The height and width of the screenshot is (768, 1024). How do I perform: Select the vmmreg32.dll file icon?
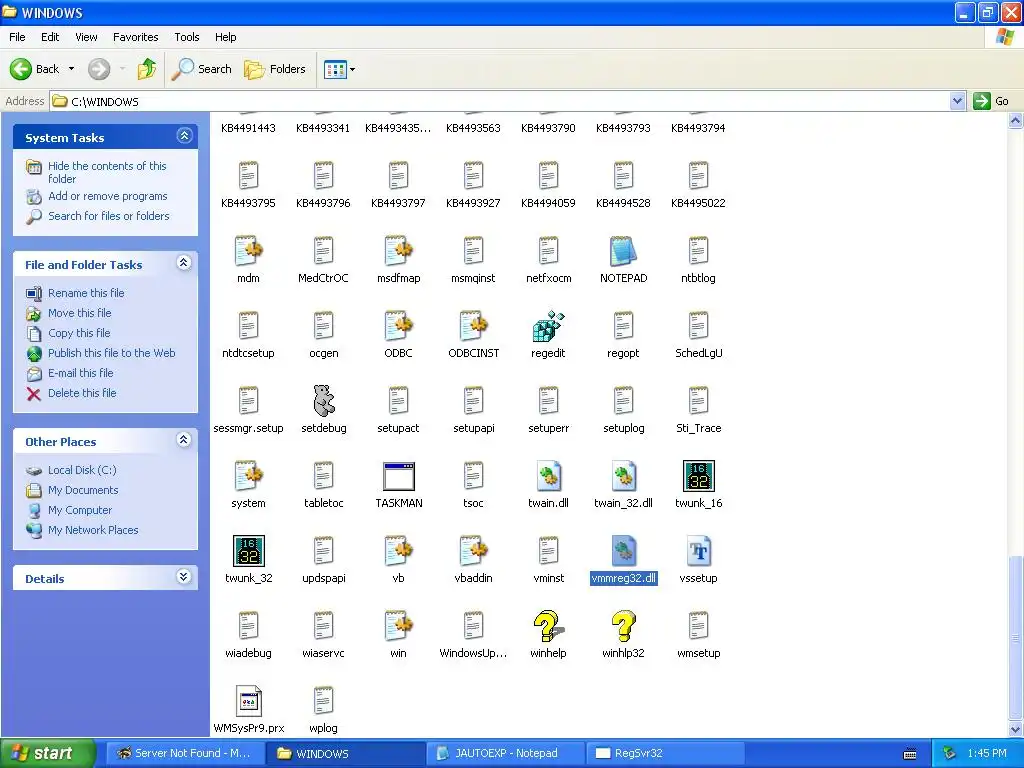click(x=623, y=551)
